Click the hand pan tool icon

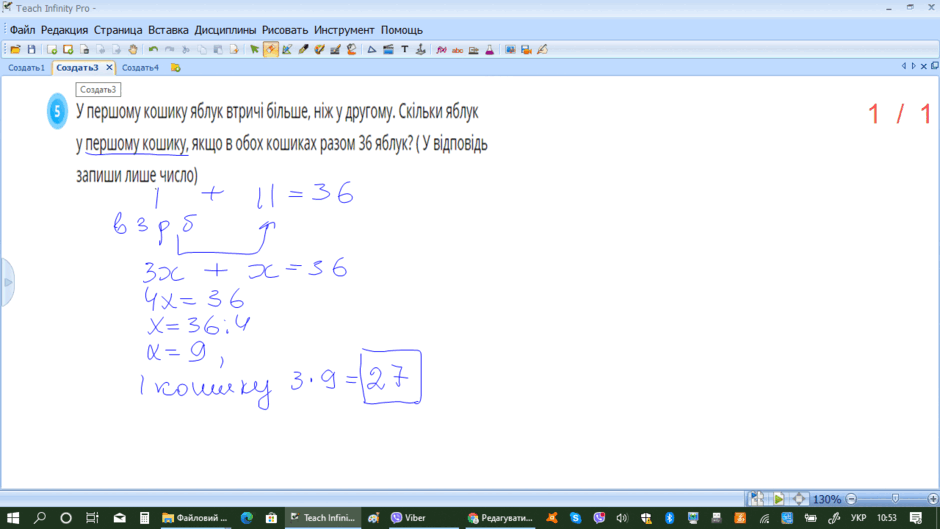coord(133,50)
